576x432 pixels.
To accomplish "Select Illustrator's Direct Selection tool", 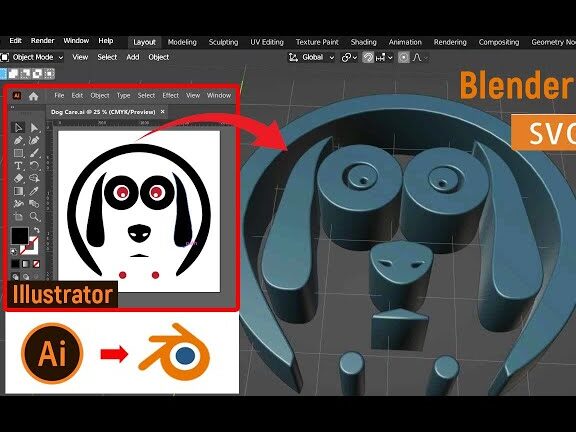I will (34, 127).
